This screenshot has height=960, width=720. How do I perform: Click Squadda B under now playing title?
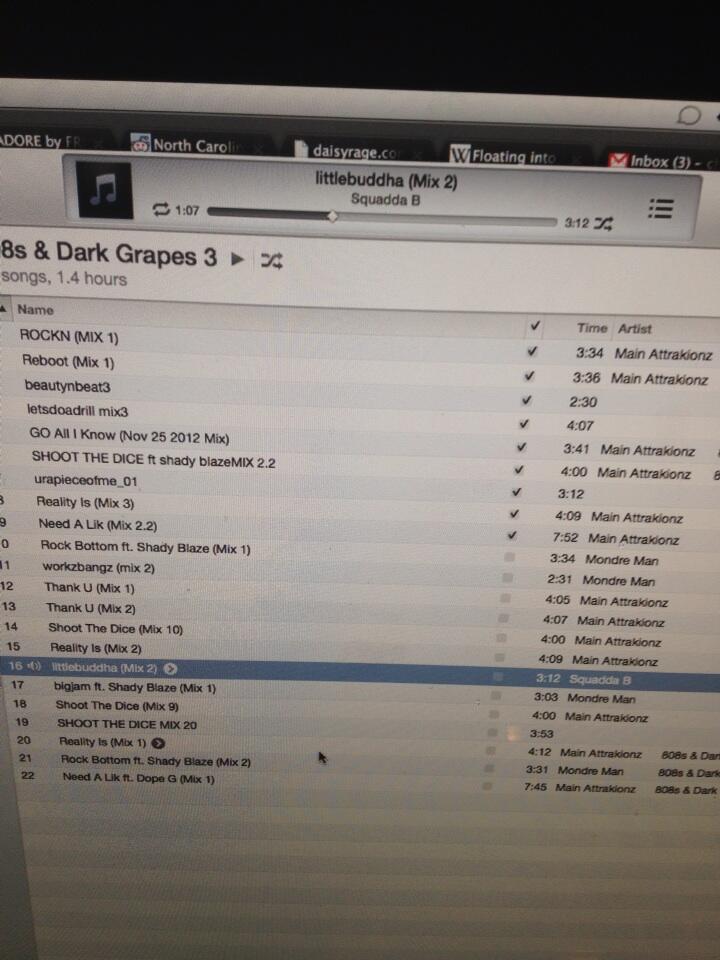click(386, 200)
